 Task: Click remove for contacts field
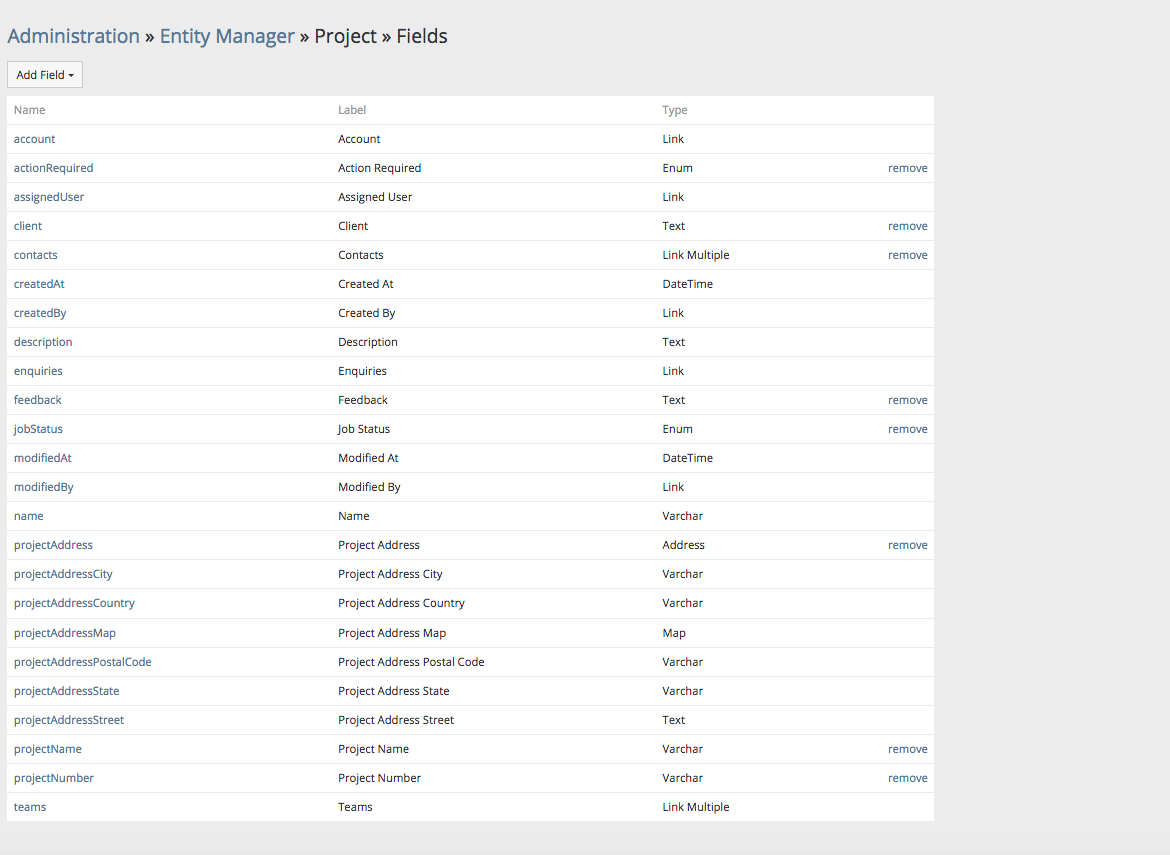907,255
